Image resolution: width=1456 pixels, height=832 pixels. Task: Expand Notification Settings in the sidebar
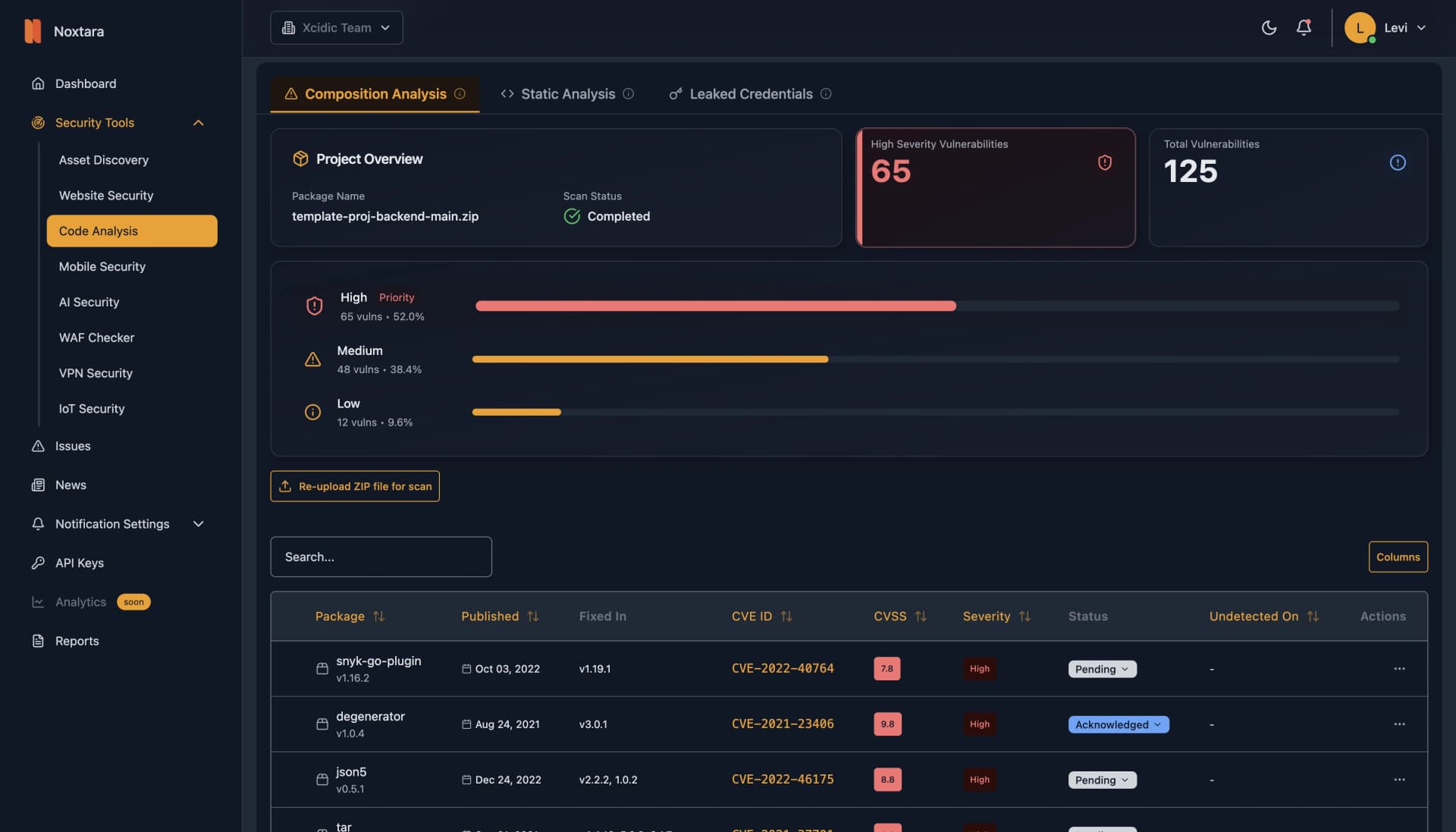tap(198, 523)
